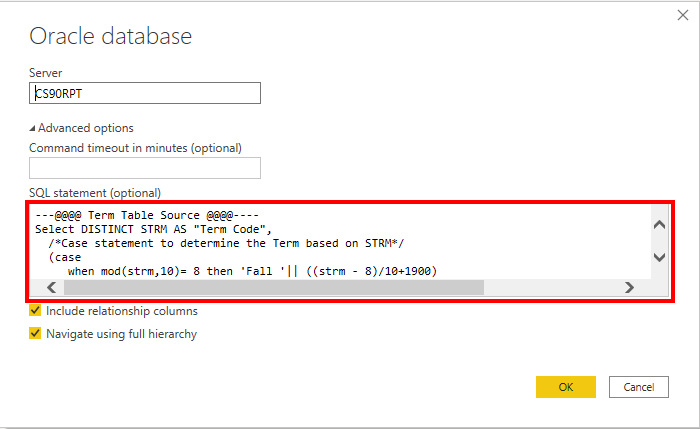Image resolution: width=700 pixels, height=429 pixels.
Task: Collapse the Advanced options section
Action: click(81, 128)
